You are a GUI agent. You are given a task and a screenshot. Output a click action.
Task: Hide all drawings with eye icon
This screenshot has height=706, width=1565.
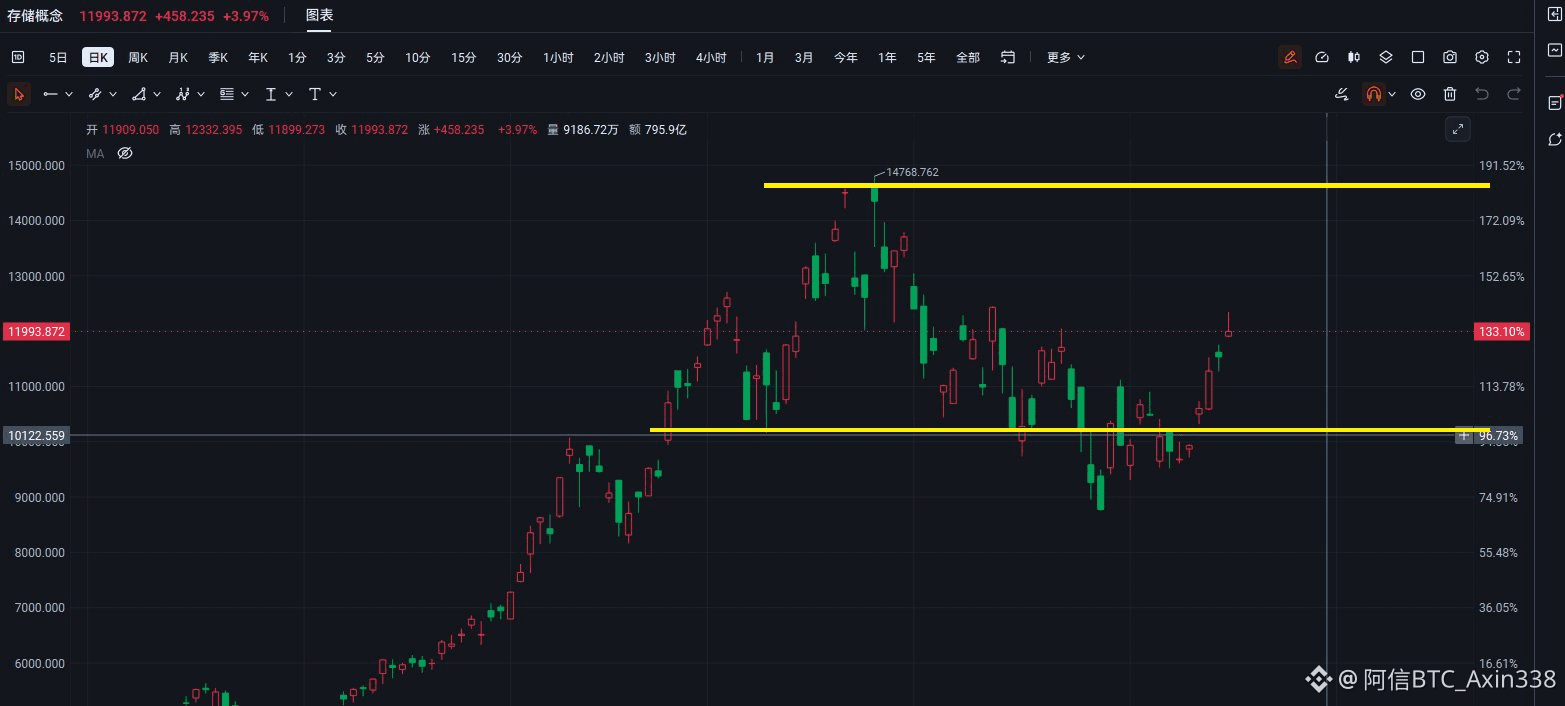point(1418,94)
